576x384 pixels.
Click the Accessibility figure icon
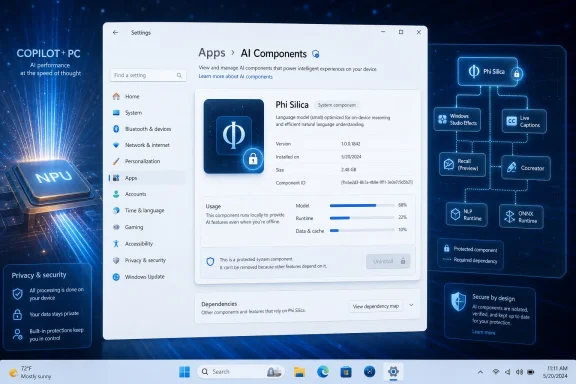(x=116, y=244)
